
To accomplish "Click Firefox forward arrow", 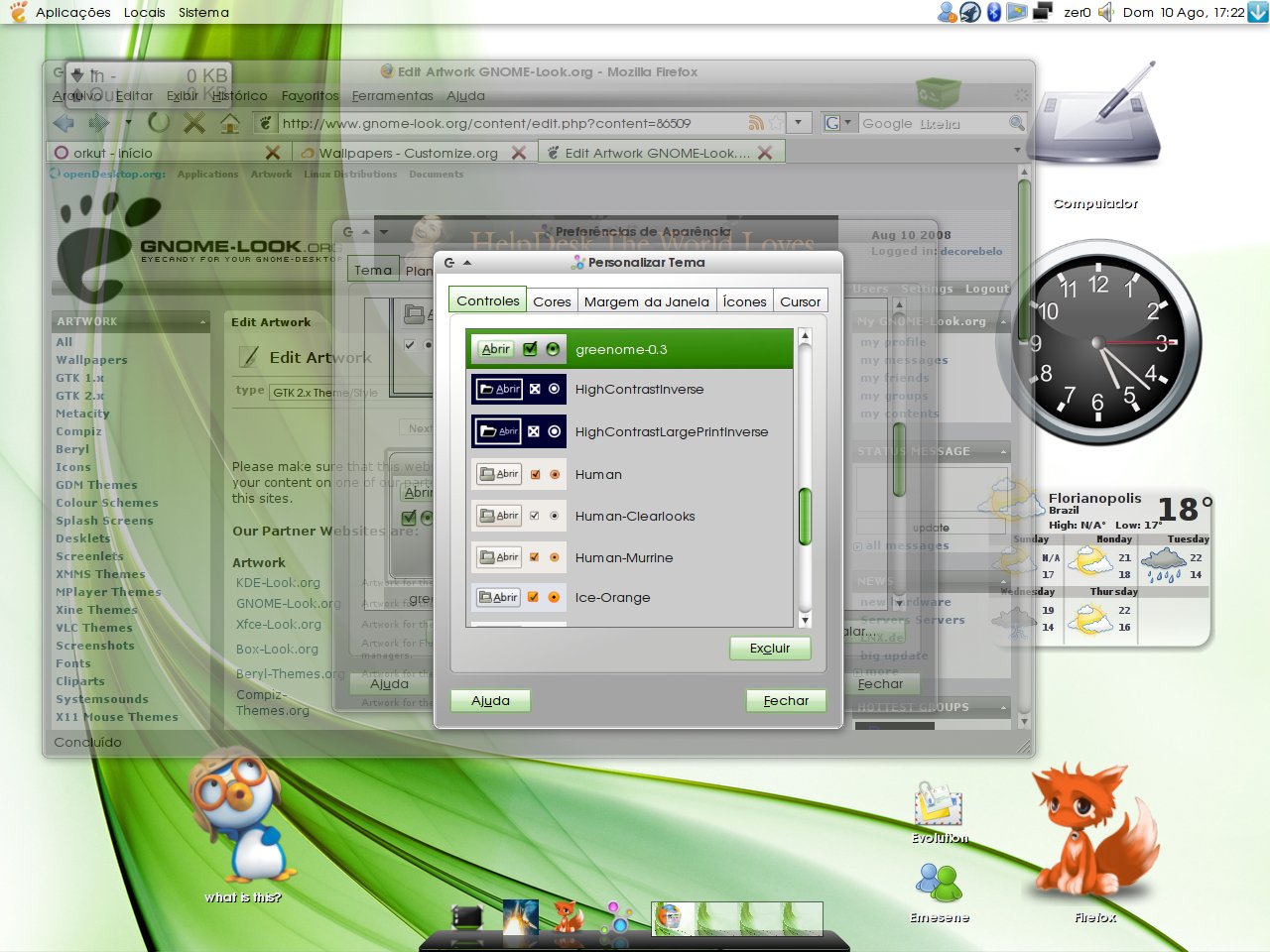I will point(98,123).
